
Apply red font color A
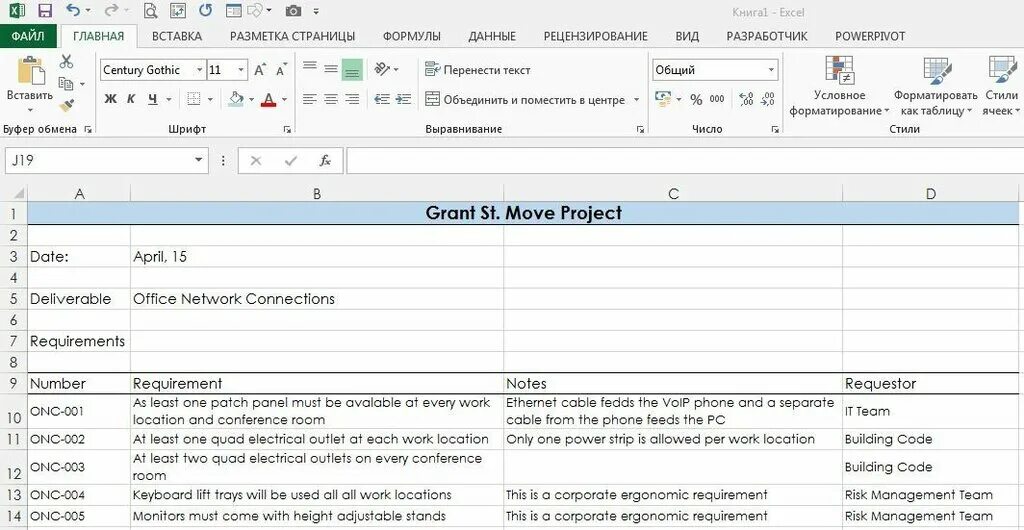[x=268, y=99]
